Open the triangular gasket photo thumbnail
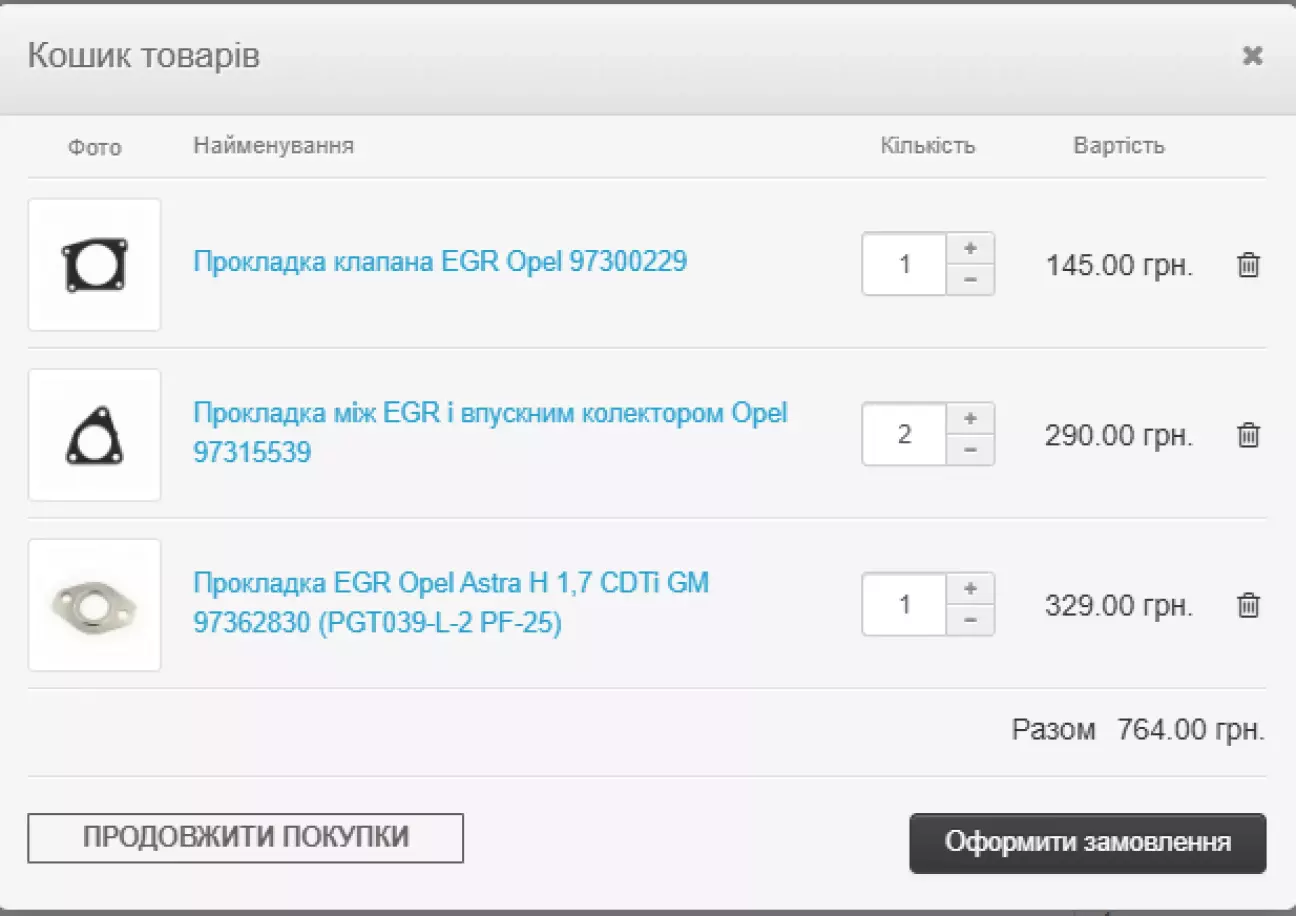Screen dimensions: 1296x916 pos(95,435)
